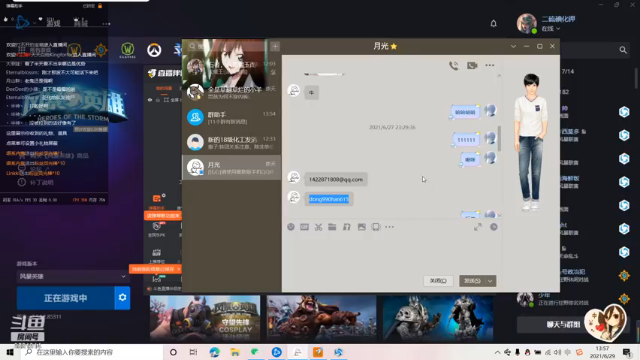Open the send-file folder icon

pyautogui.click(x=332, y=227)
